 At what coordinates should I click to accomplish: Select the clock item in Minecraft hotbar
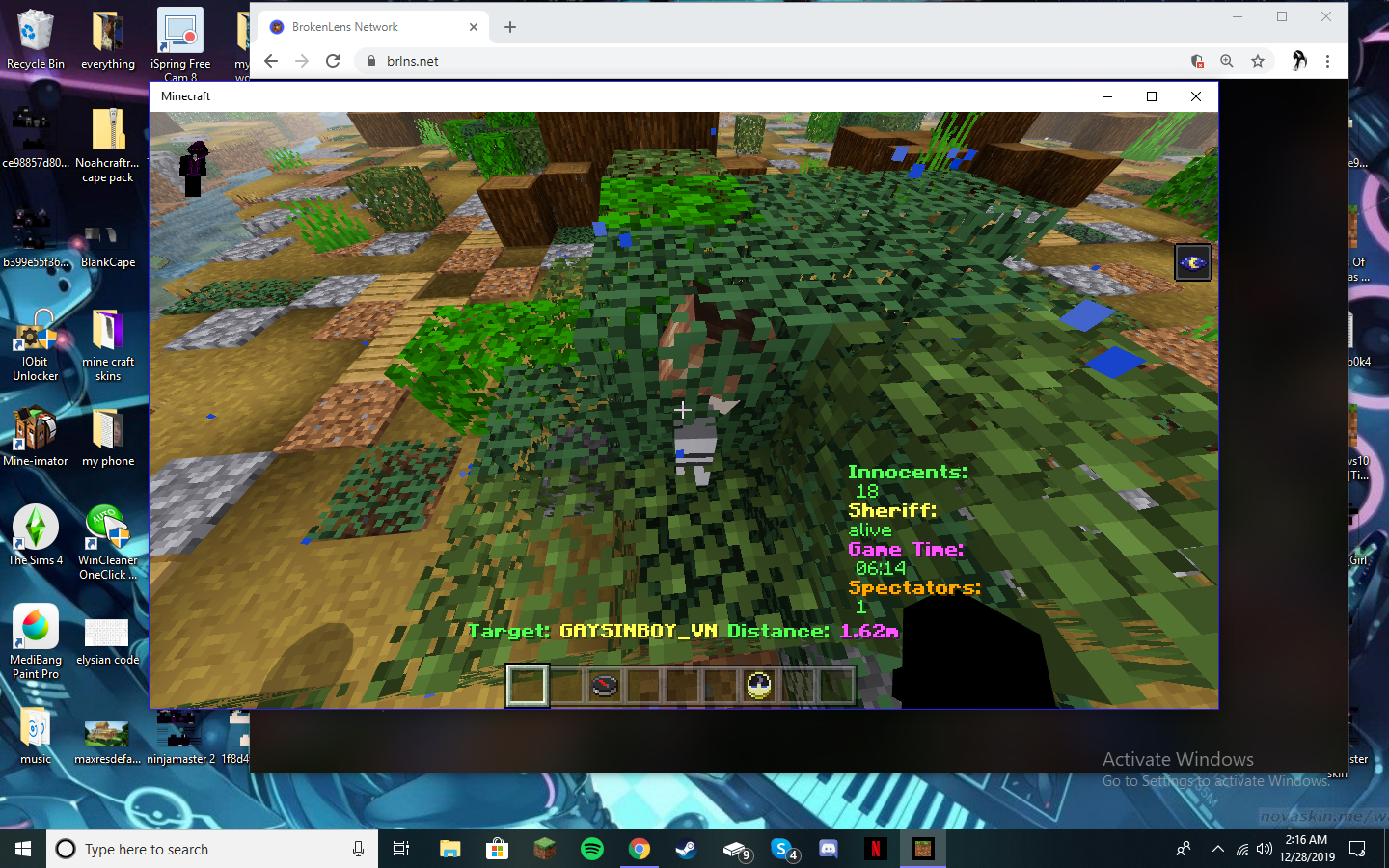coord(759,686)
